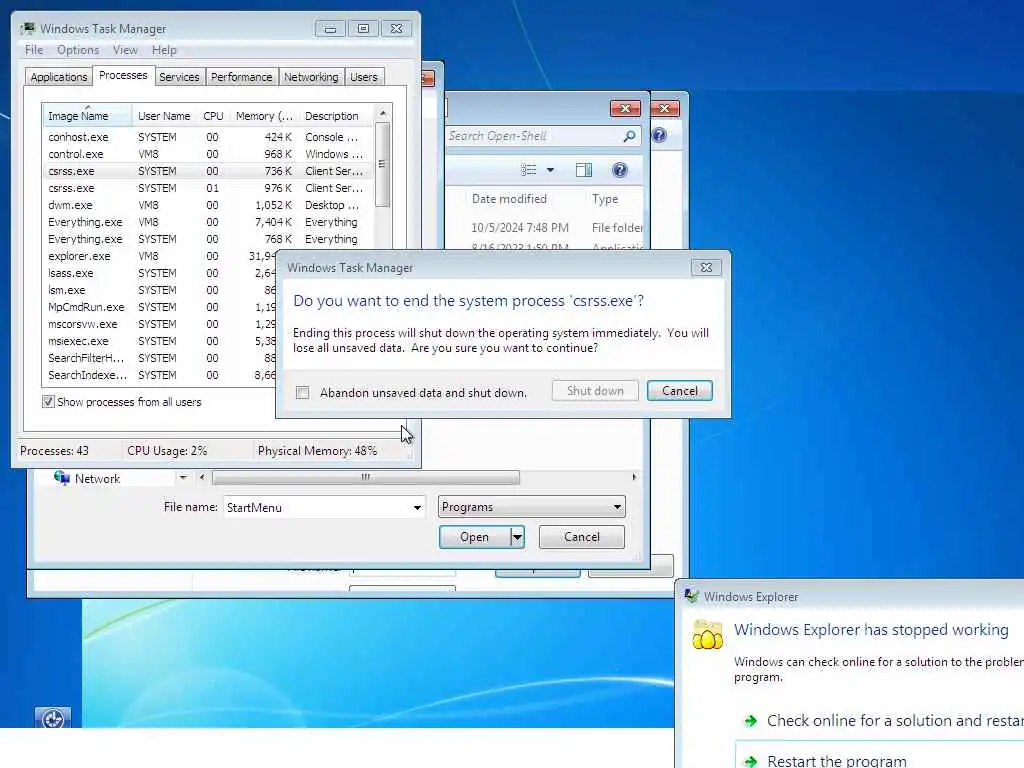
Task: Select the explorer.exe process row
Action: (x=160, y=256)
